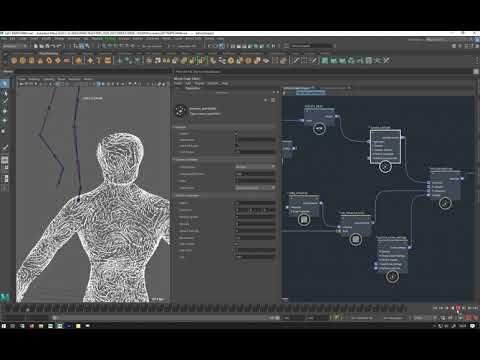Toggle the grid-like sidebar icon in the top-right corner

(x=467, y=46)
